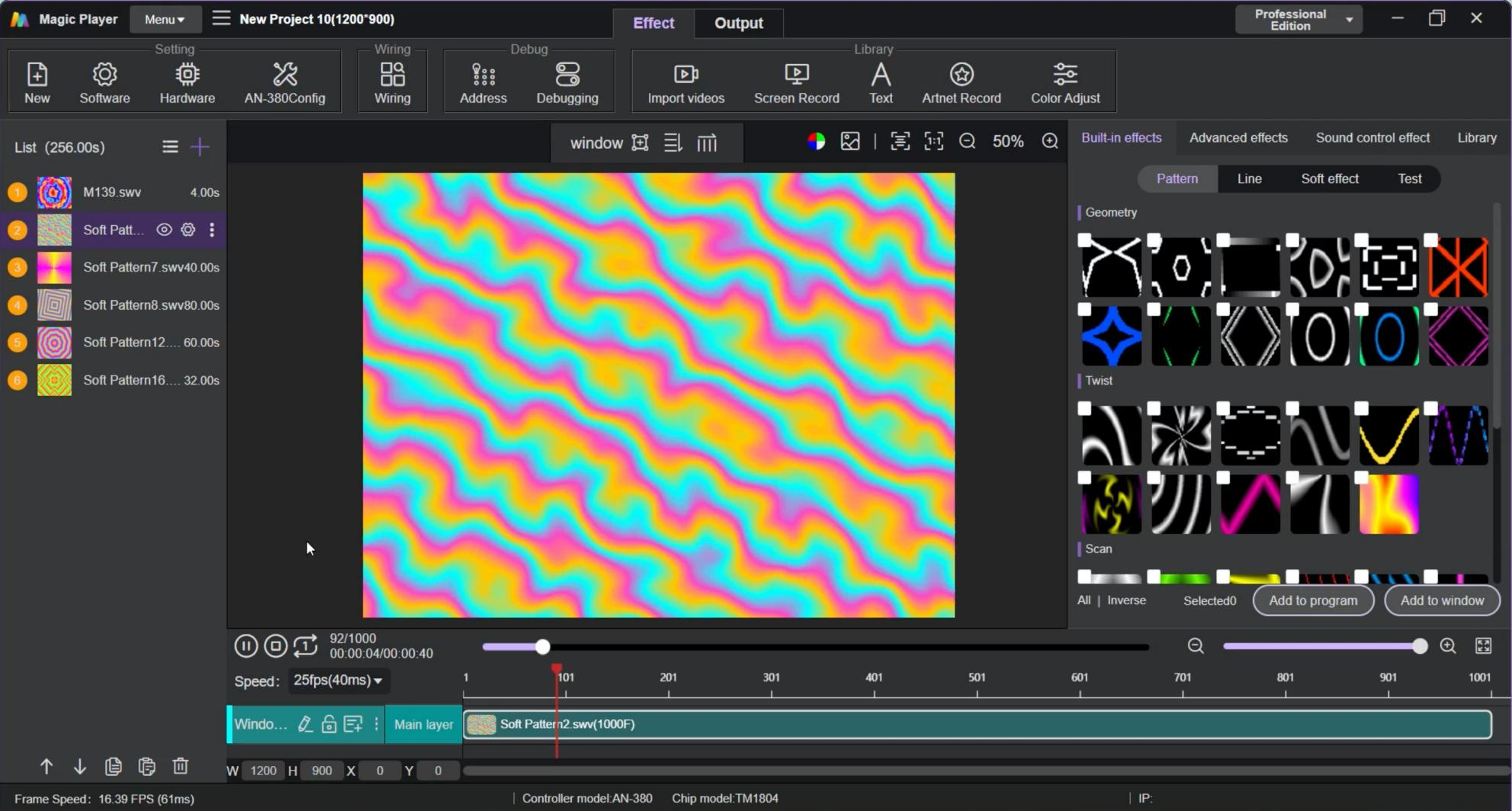Open the Address debug tool
Viewport: 1512px width, 811px height.
pos(483,82)
